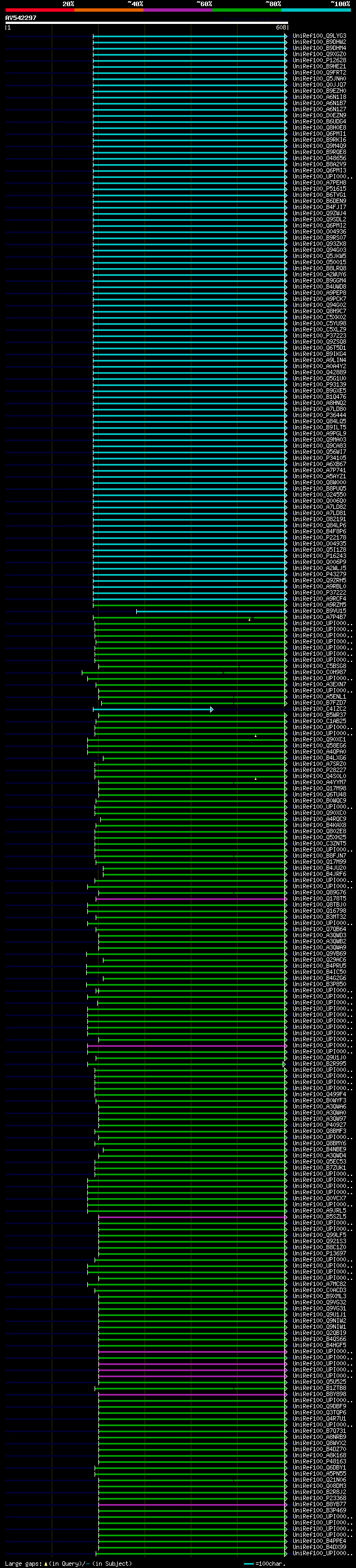Click the green ~80% identity legend segment
356x1568 pixels.
click(247, 10)
